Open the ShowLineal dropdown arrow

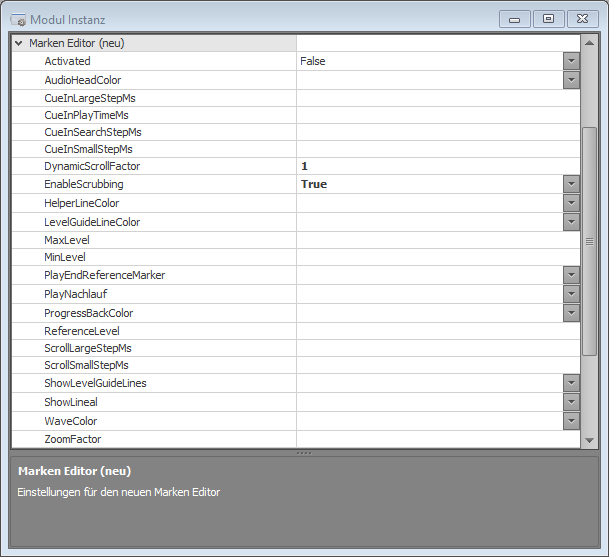point(571,402)
